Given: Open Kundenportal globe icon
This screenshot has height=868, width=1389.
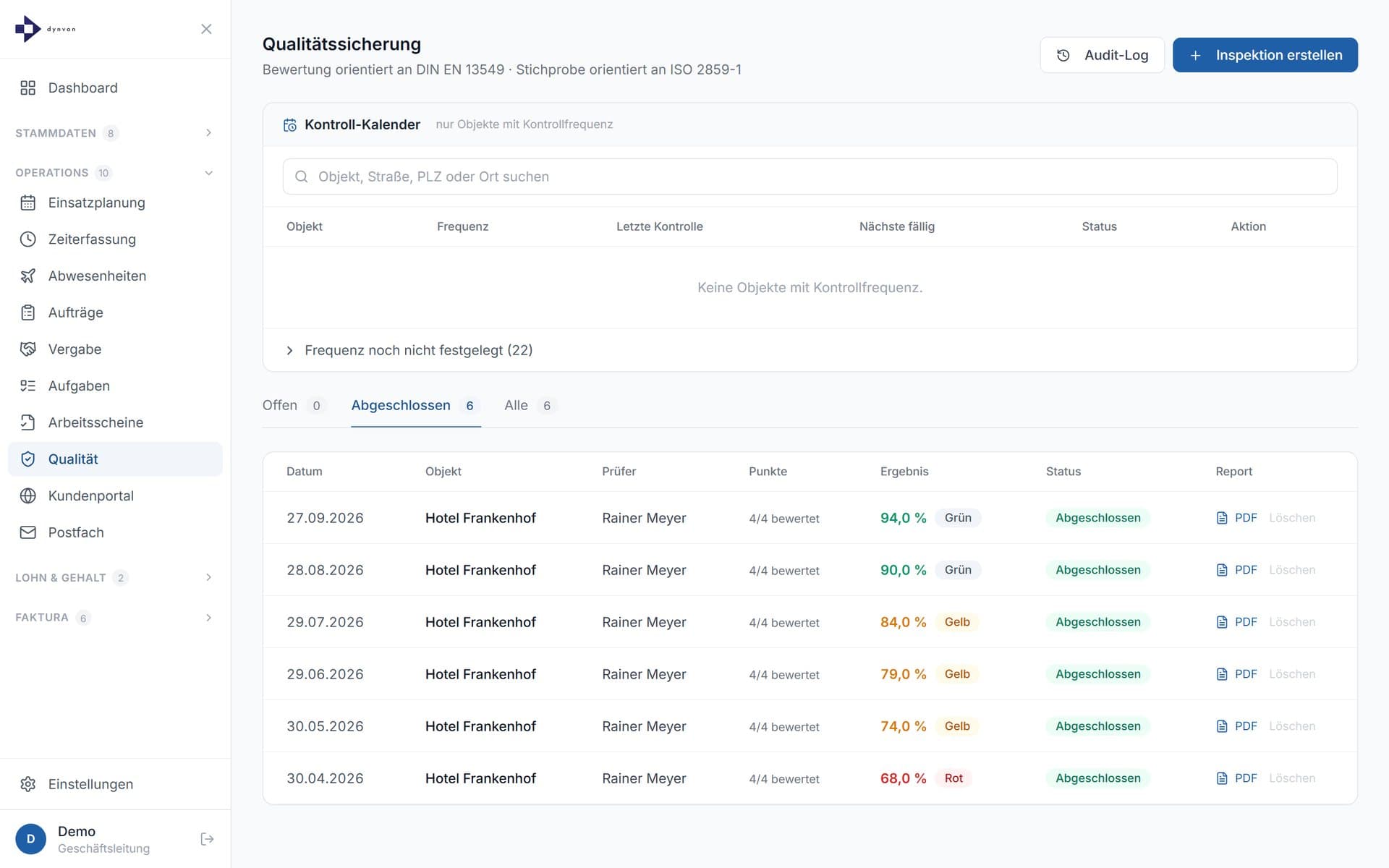Looking at the screenshot, I should 27,495.
